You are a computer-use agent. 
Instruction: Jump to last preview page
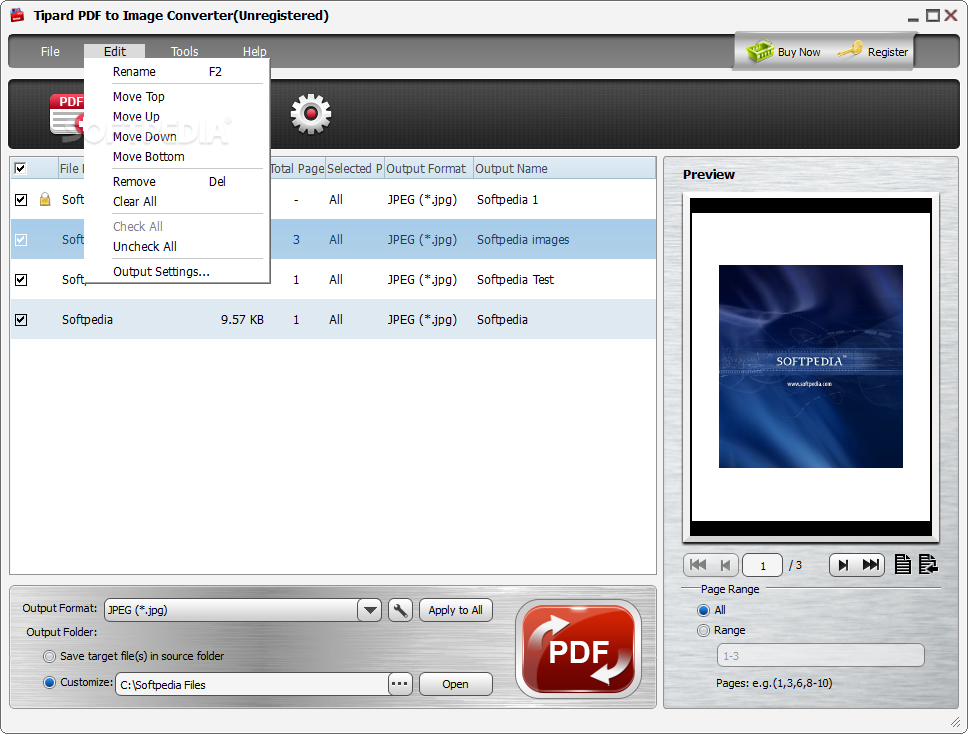coord(871,565)
